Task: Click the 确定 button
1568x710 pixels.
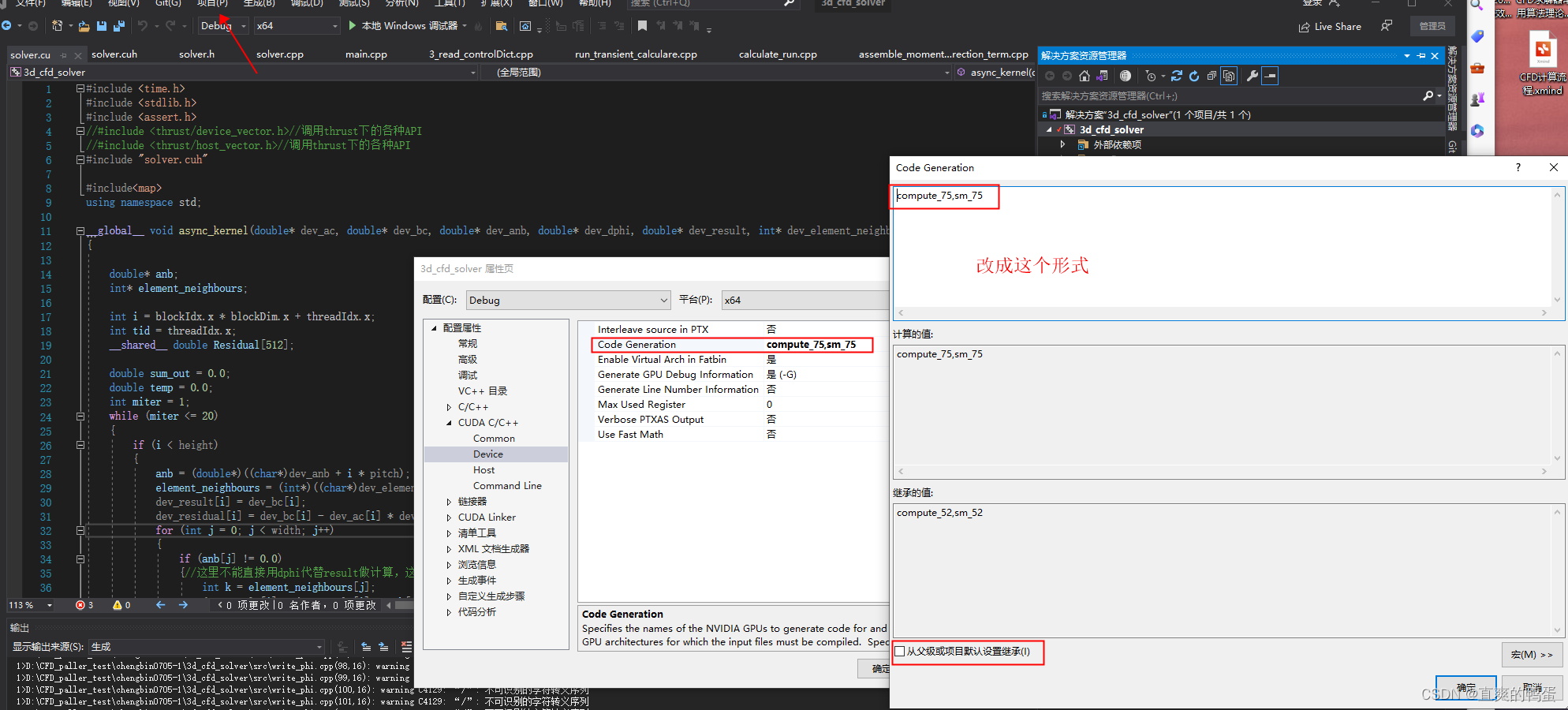Action: coord(1465,686)
